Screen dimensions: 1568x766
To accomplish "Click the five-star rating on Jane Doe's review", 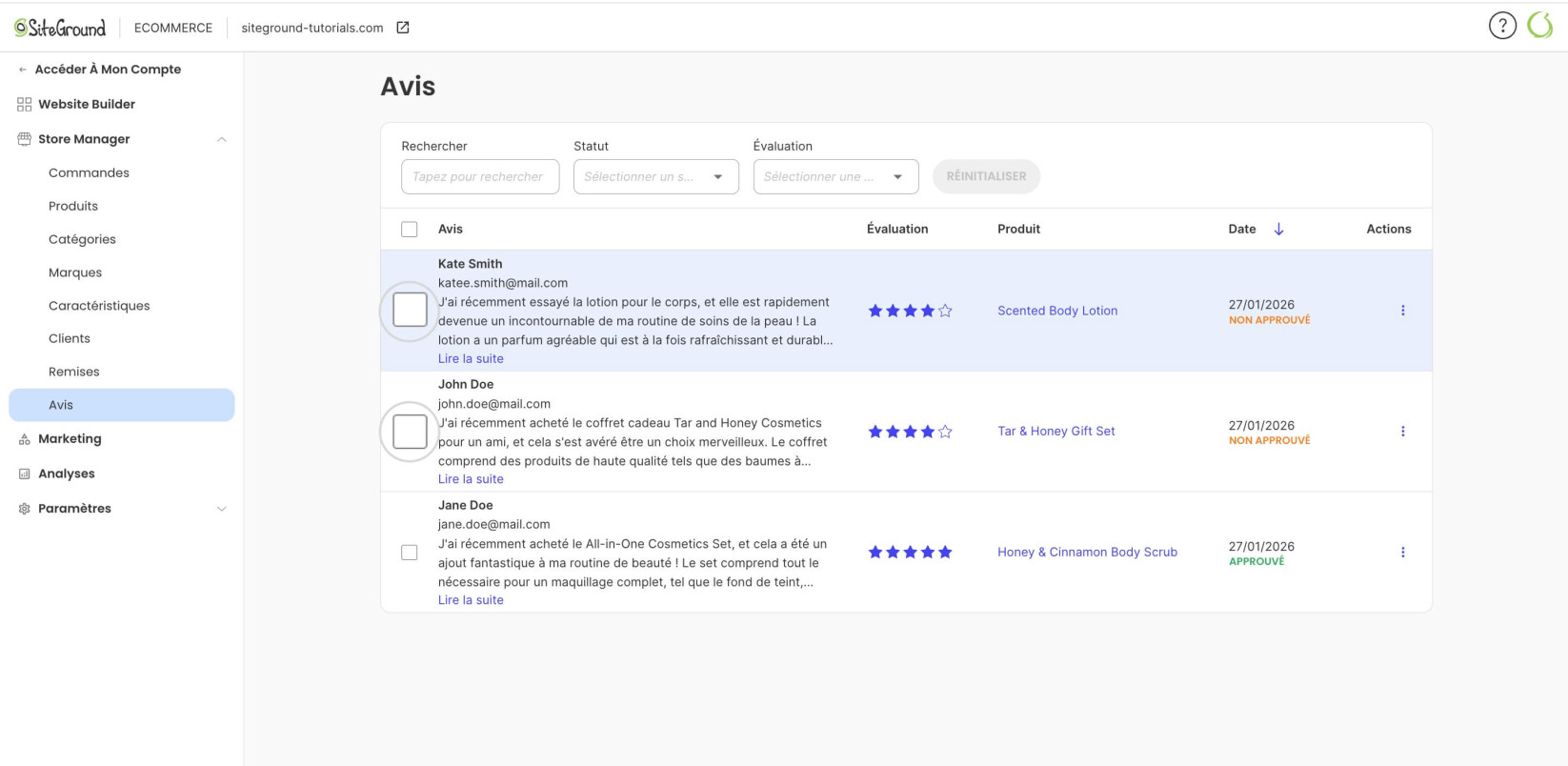I will (x=910, y=553).
